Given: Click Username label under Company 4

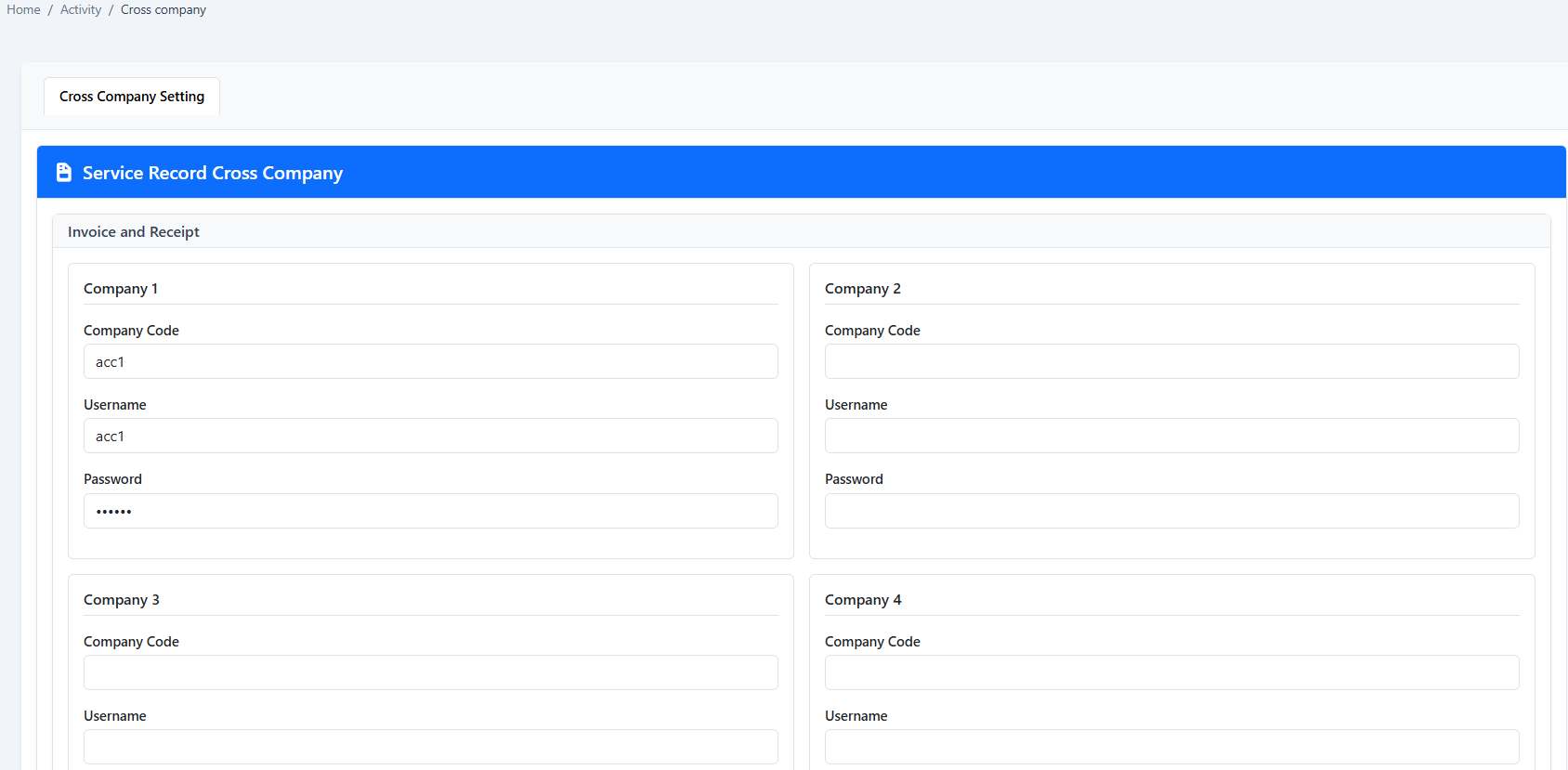Looking at the screenshot, I should click(856, 716).
